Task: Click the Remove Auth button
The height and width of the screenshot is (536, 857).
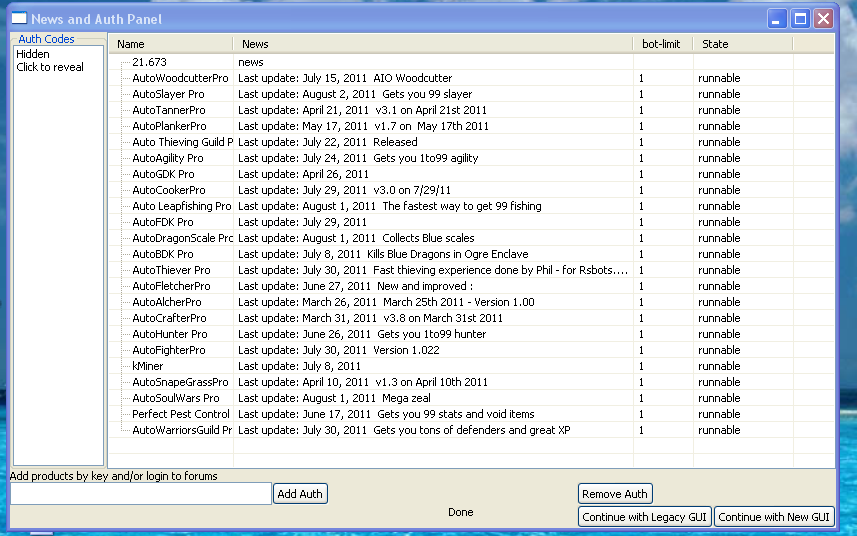Action: pyautogui.click(x=615, y=494)
